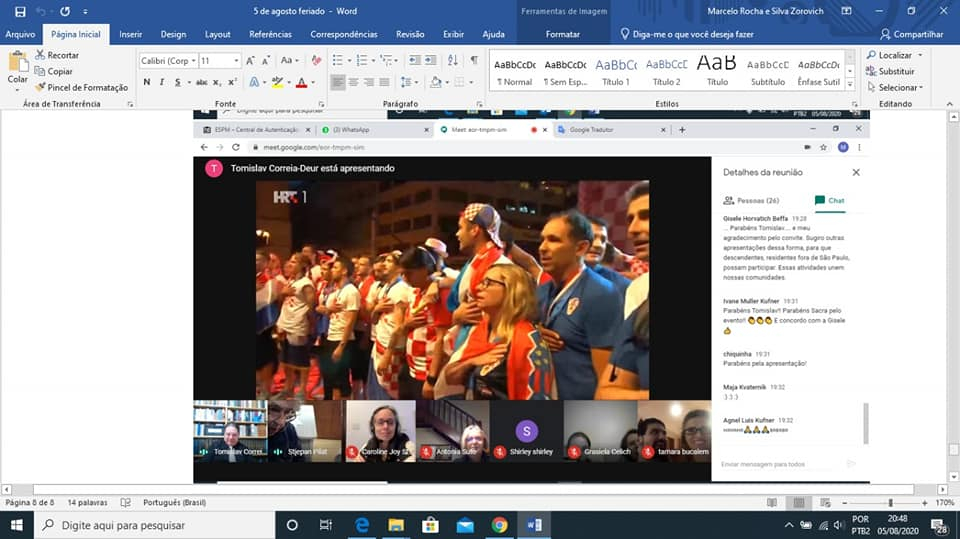
Task: Open the Selecionar dropdown
Action: [x=895, y=88]
